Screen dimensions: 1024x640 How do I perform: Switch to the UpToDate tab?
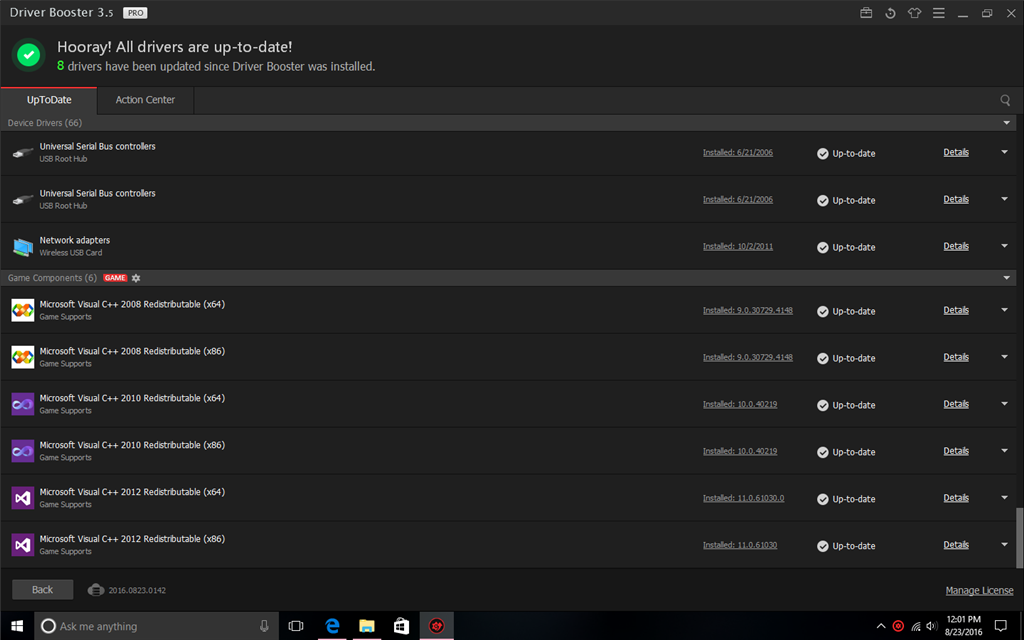[49, 101]
